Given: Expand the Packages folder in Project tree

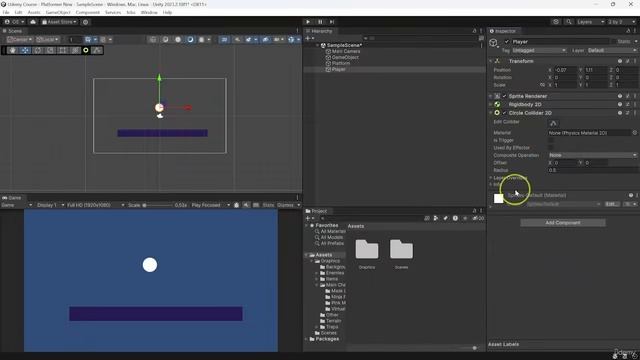Looking at the screenshot, I should 306,339.
